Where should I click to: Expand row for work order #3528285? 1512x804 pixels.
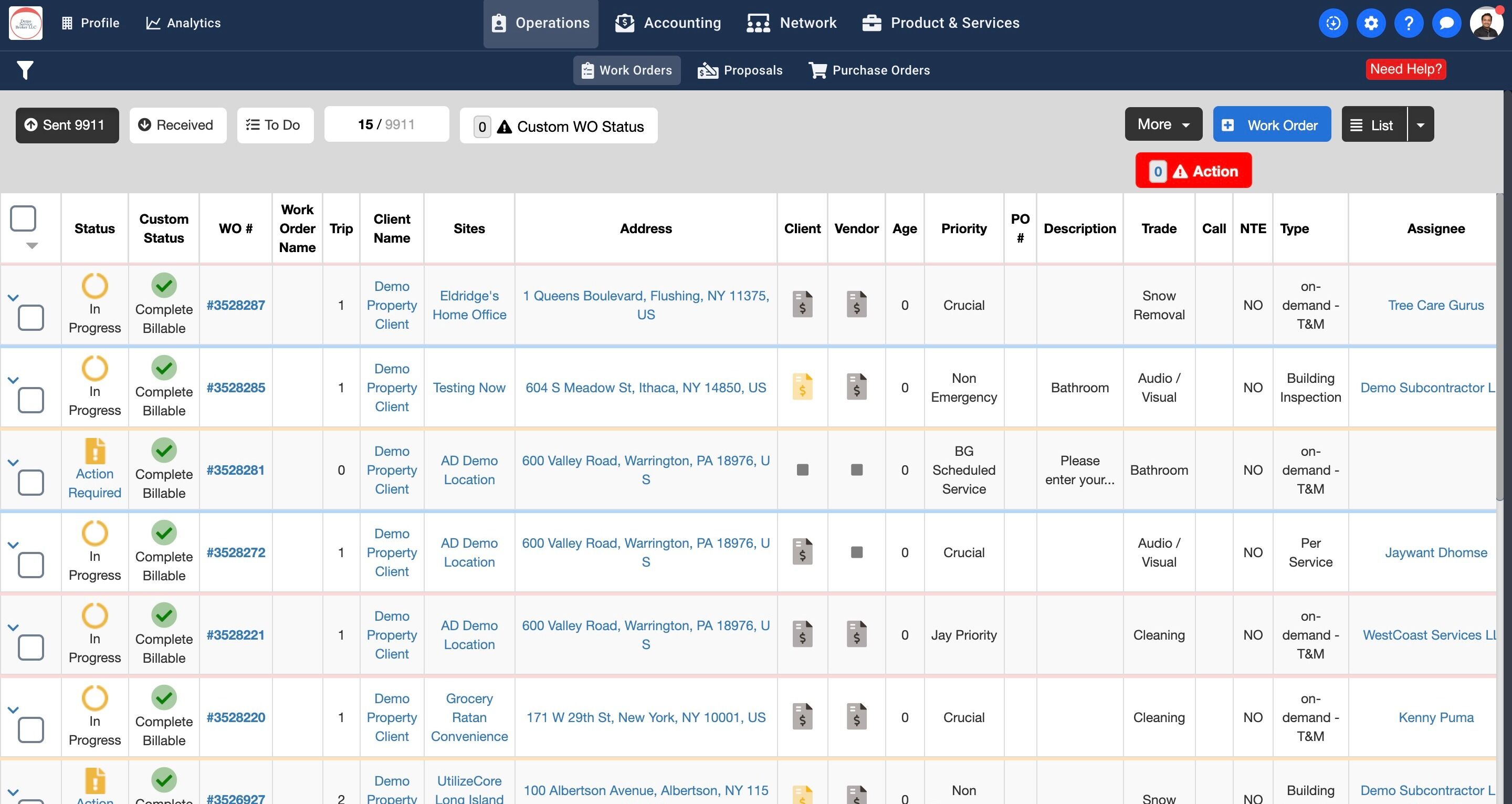tap(13, 380)
